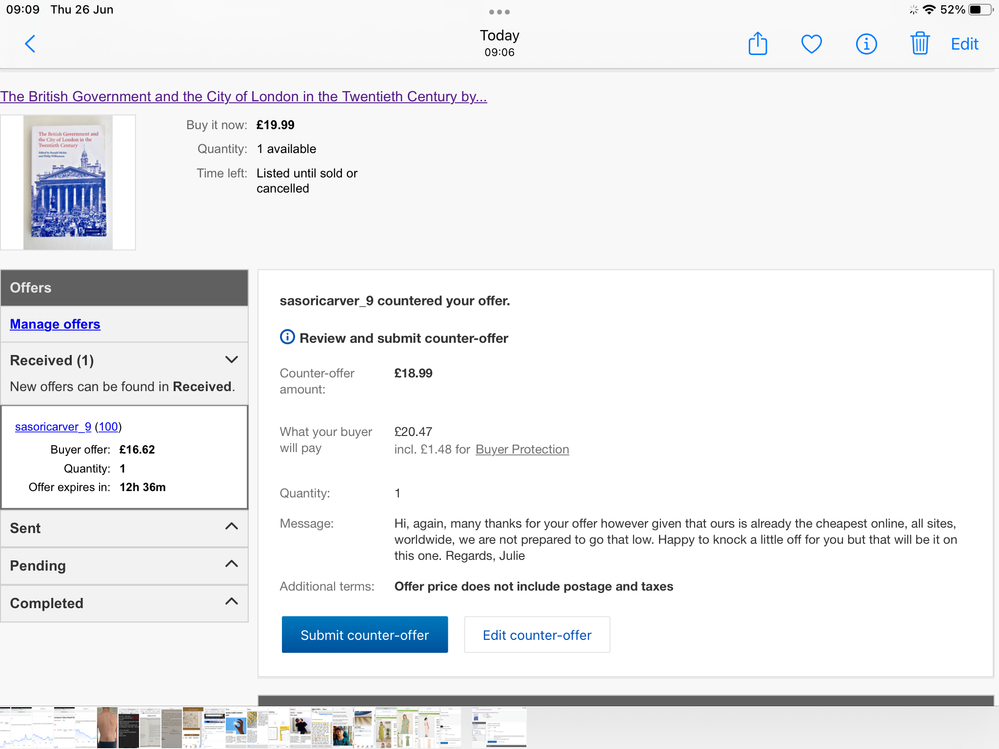This screenshot has height=749, width=999.
Task: Click the Edit counter-offer button
Action: click(x=536, y=634)
